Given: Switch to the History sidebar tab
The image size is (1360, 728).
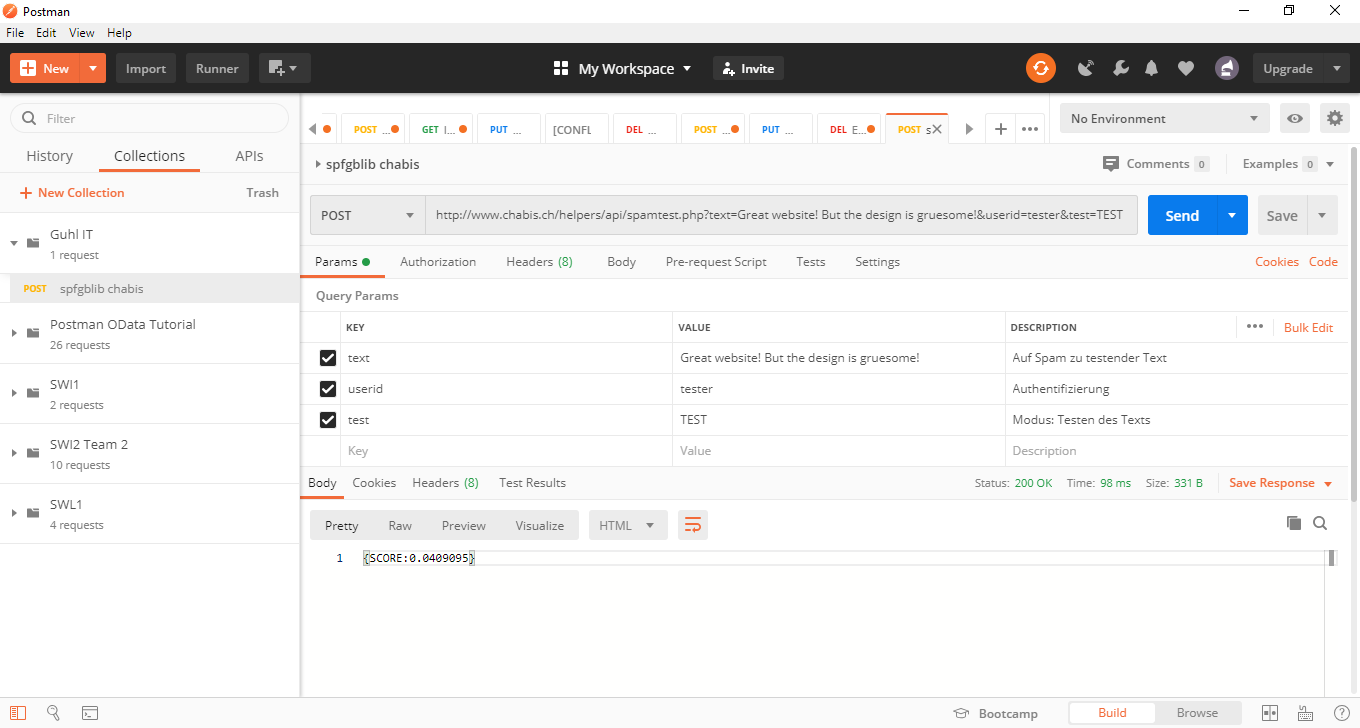Looking at the screenshot, I should coord(49,156).
